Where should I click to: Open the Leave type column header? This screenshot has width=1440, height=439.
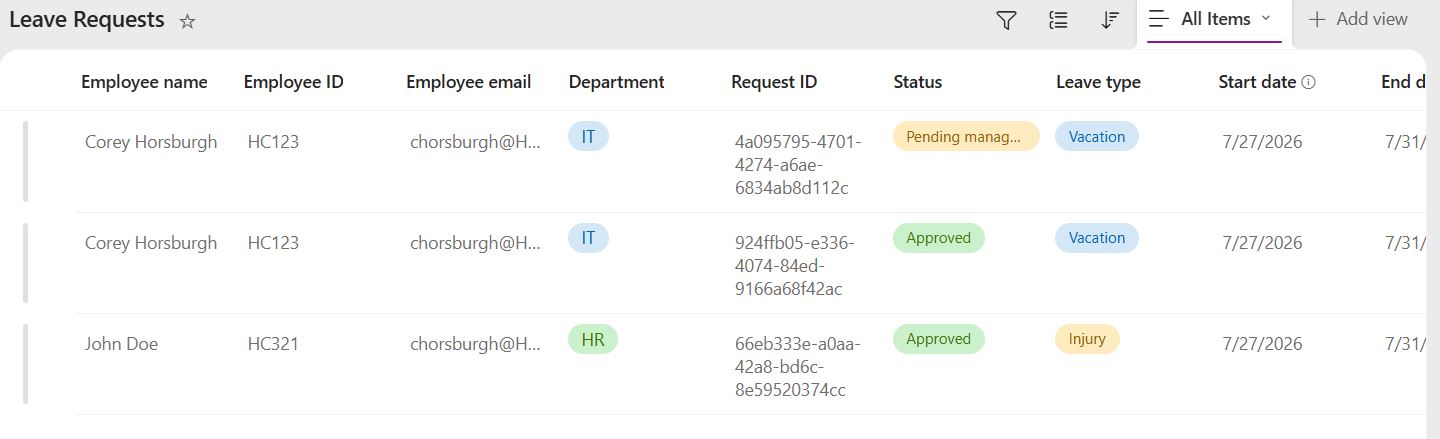(1098, 82)
